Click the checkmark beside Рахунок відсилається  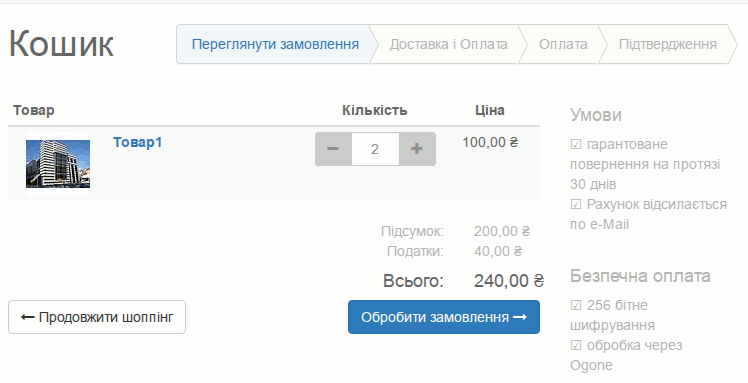pyautogui.click(x=576, y=204)
